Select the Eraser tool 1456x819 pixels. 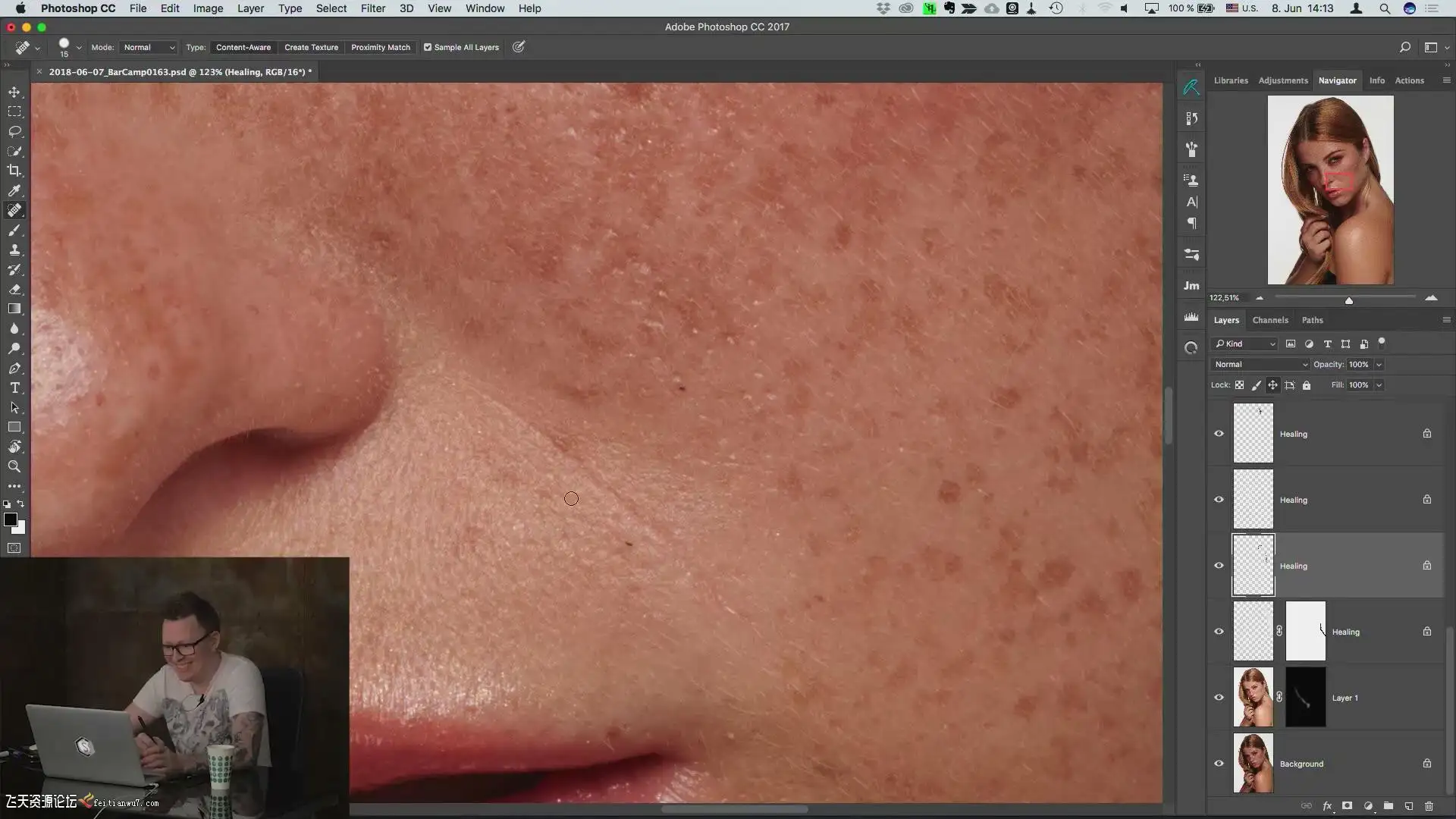tap(14, 289)
